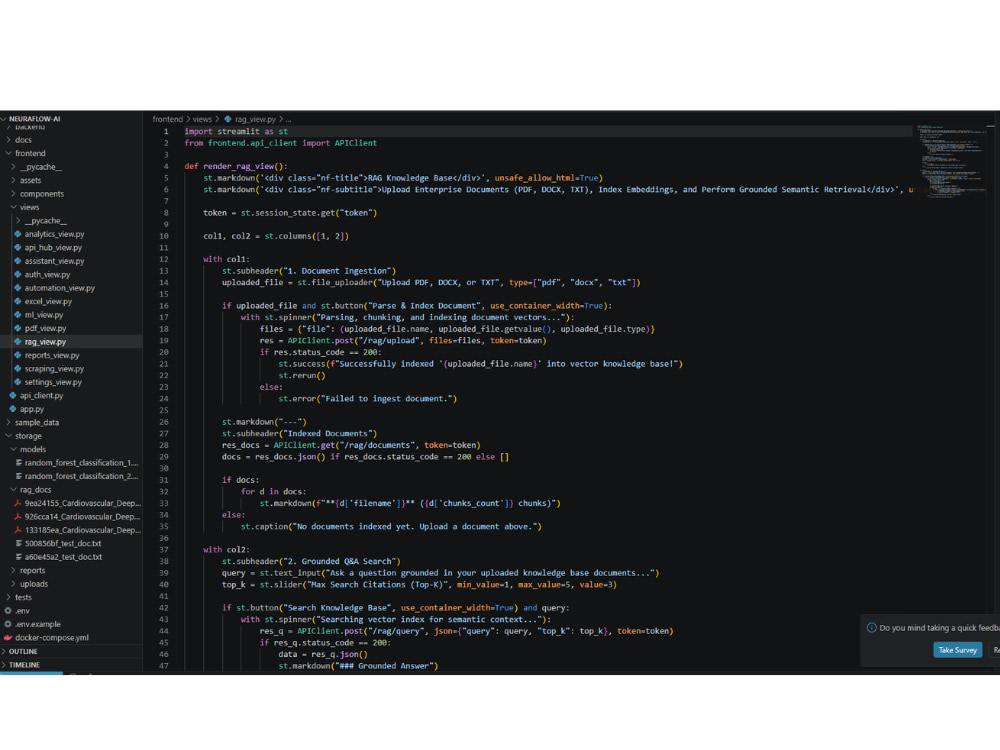This screenshot has height=750, width=1000.
Task: Click 'Do you mind taking a quick' notification text
Action: [939, 628]
